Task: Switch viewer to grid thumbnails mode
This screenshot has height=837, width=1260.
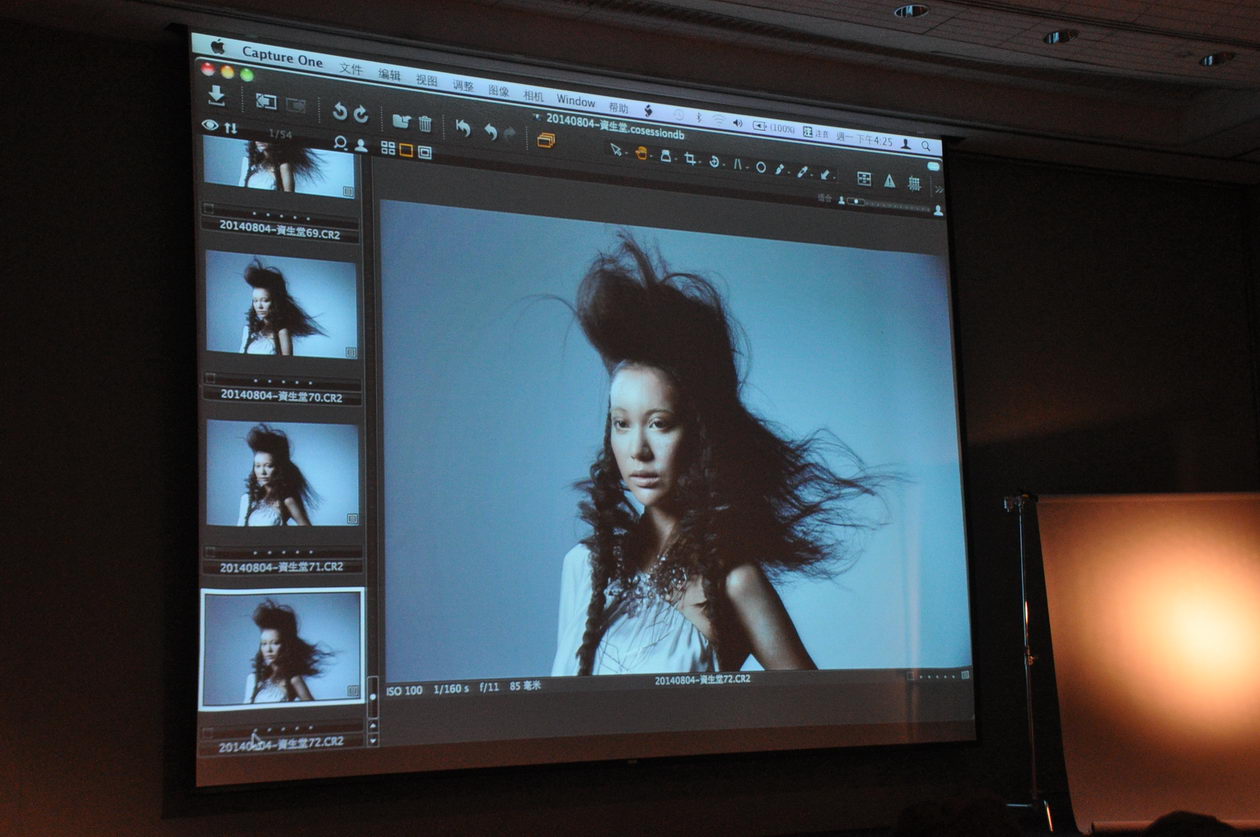Action: click(x=388, y=148)
